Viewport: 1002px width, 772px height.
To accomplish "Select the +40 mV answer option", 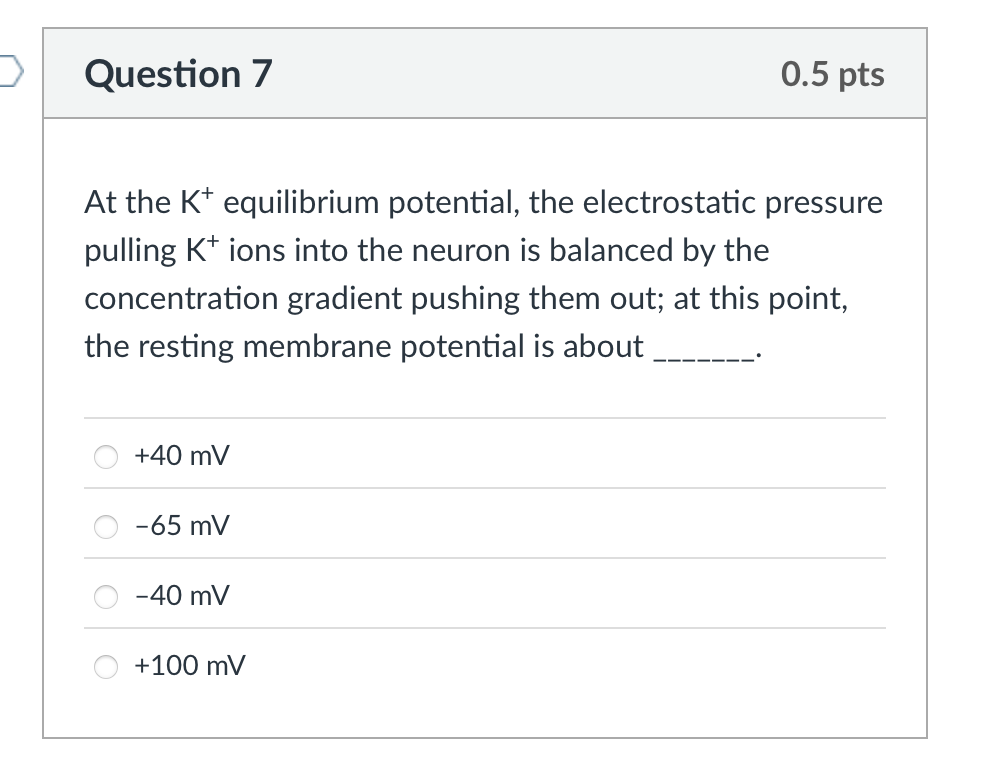I will click(x=106, y=456).
